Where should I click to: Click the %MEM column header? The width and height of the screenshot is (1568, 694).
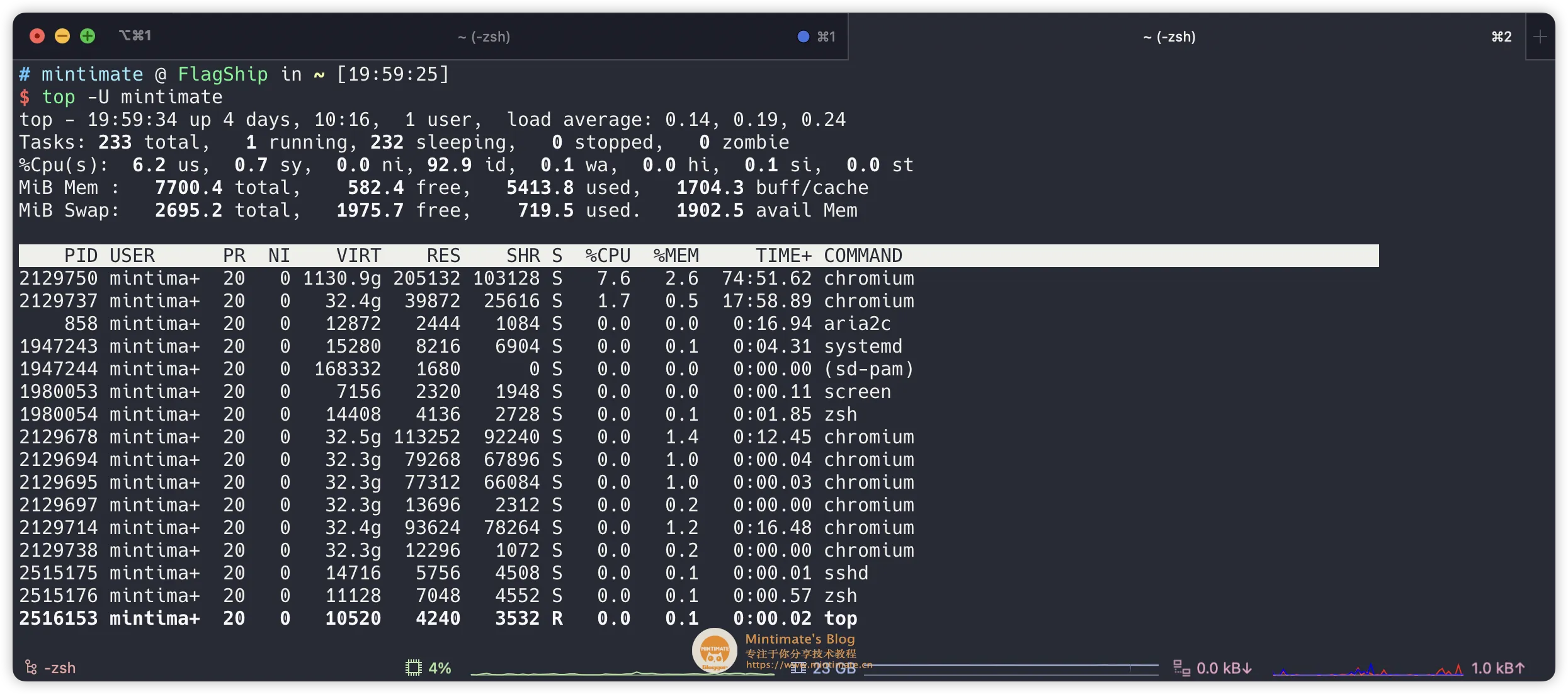[x=676, y=256]
